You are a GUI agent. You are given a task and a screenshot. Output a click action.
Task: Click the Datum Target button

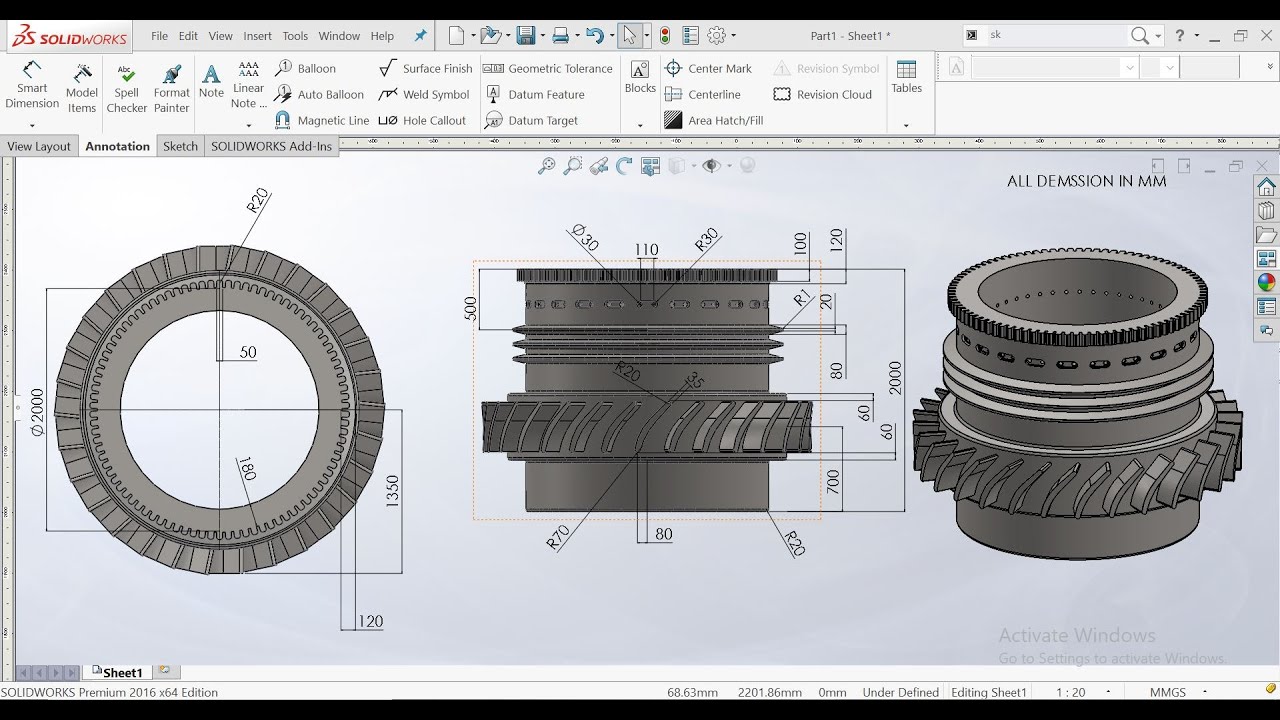pyautogui.click(x=531, y=120)
